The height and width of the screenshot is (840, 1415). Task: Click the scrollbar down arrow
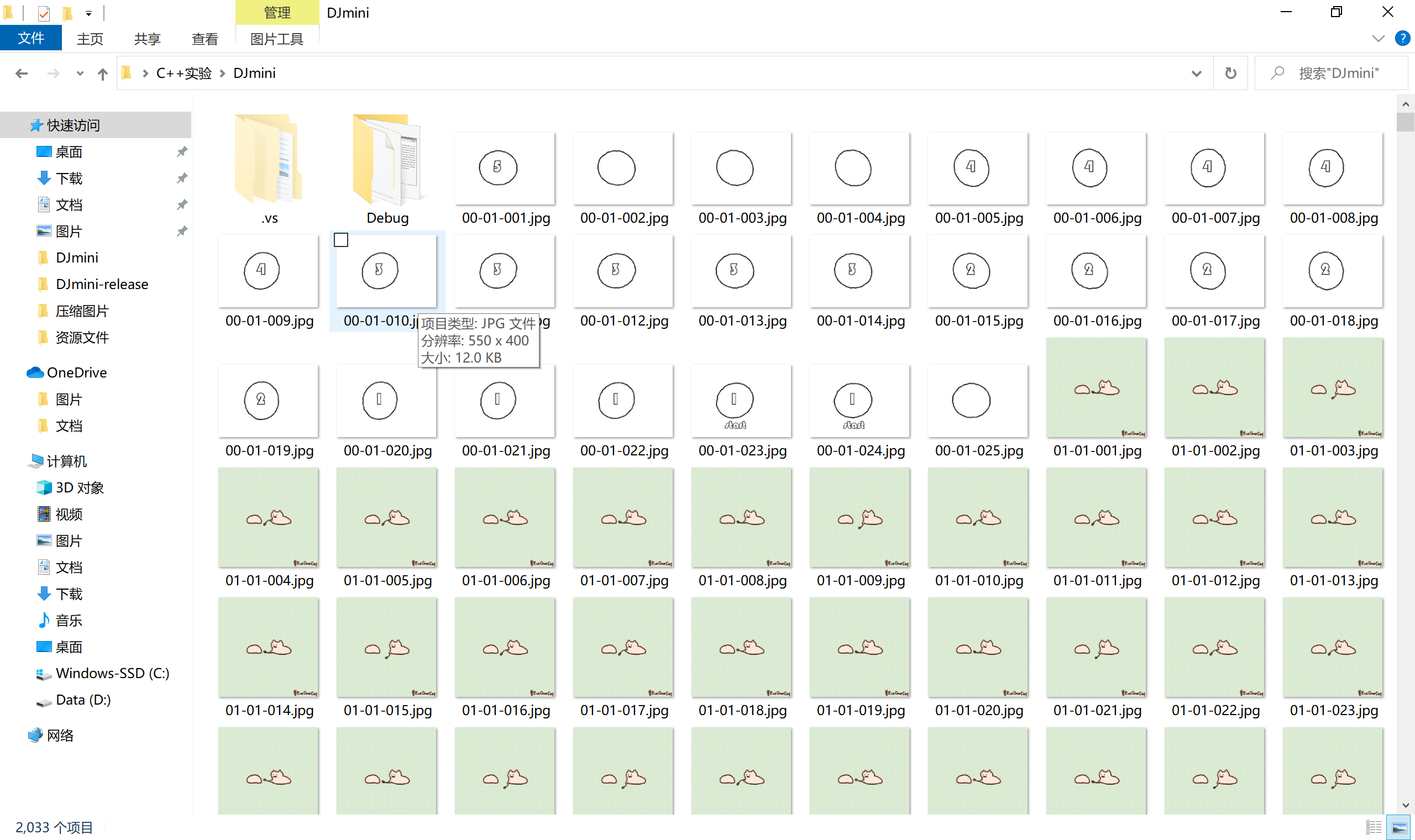click(x=1406, y=806)
